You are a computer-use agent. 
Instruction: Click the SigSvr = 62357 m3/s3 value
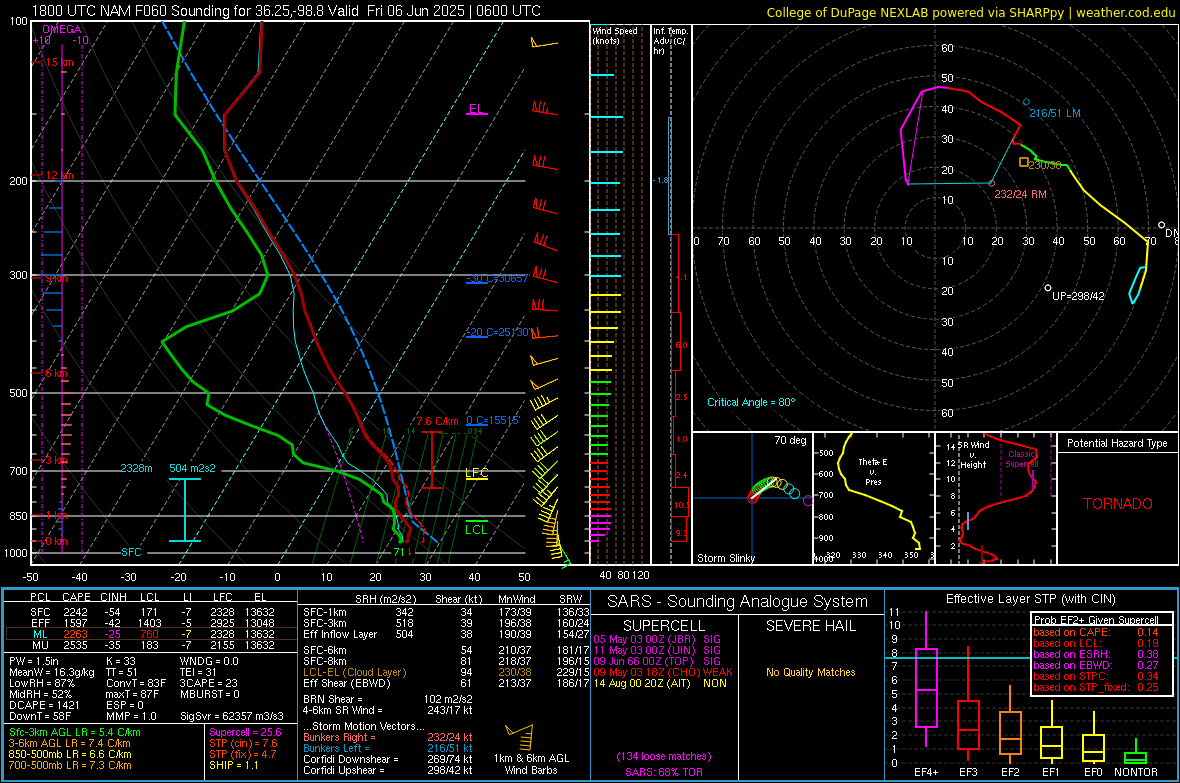(232, 716)
